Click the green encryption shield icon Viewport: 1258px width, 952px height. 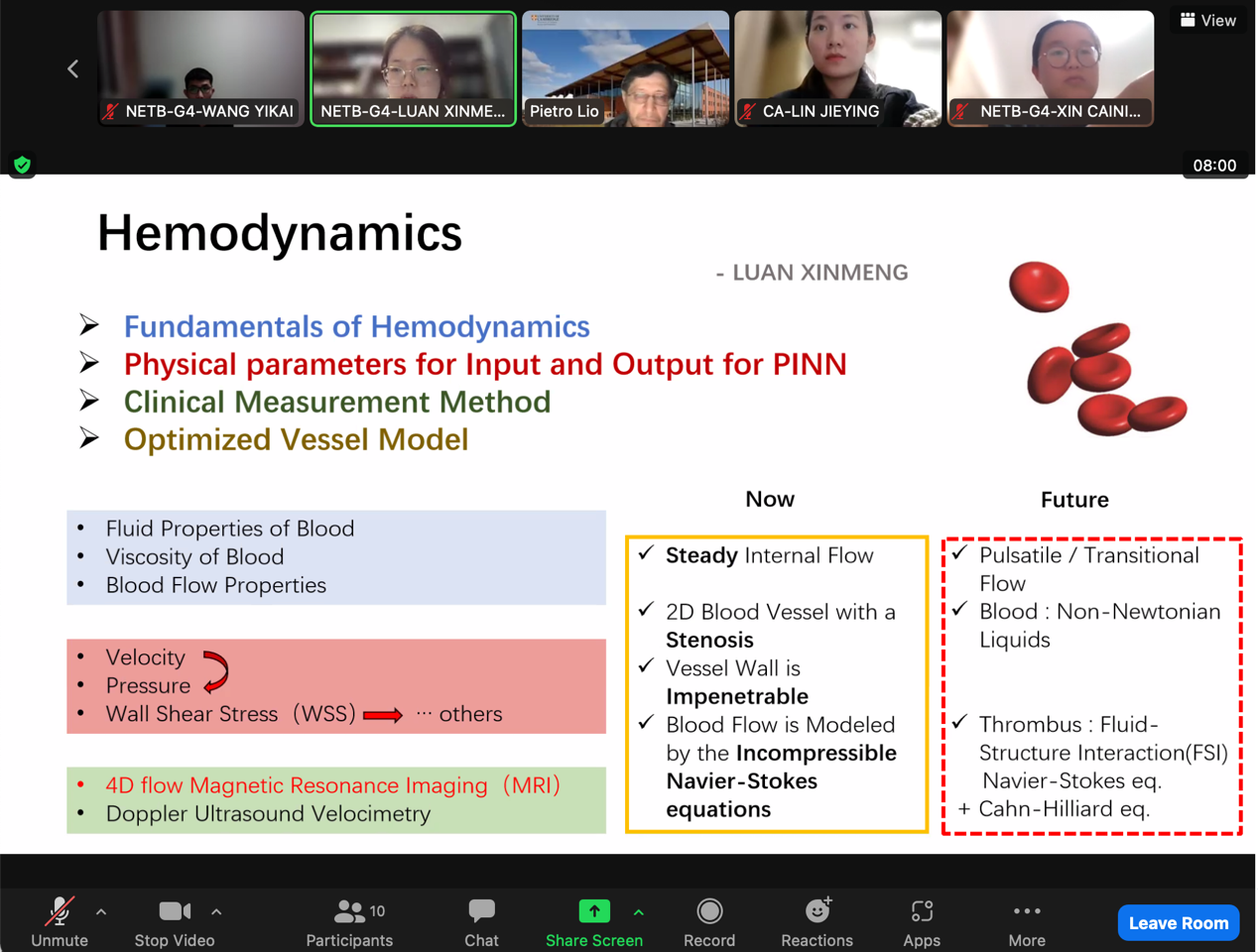pos(22,165)
